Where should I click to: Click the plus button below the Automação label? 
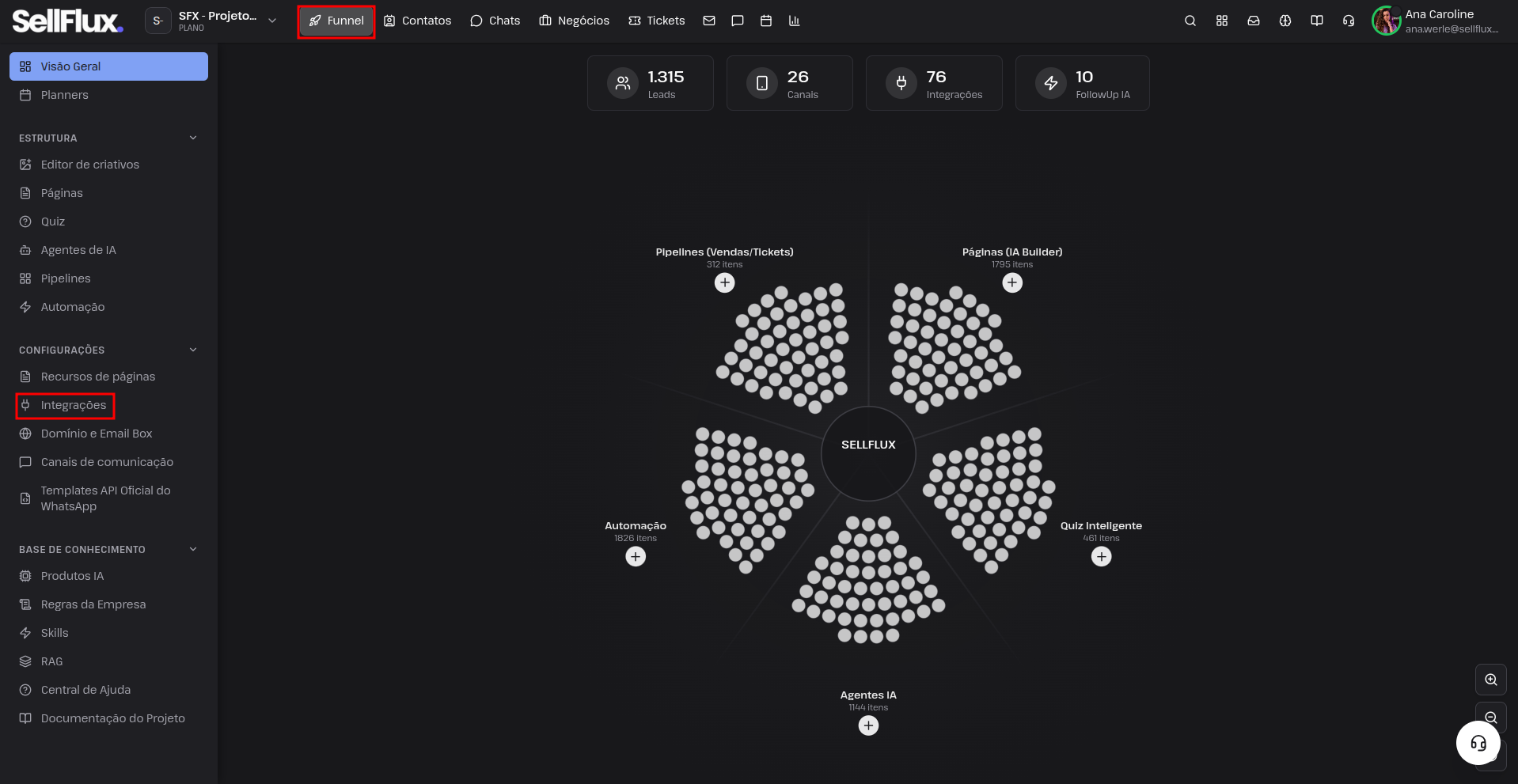[636, 556]
